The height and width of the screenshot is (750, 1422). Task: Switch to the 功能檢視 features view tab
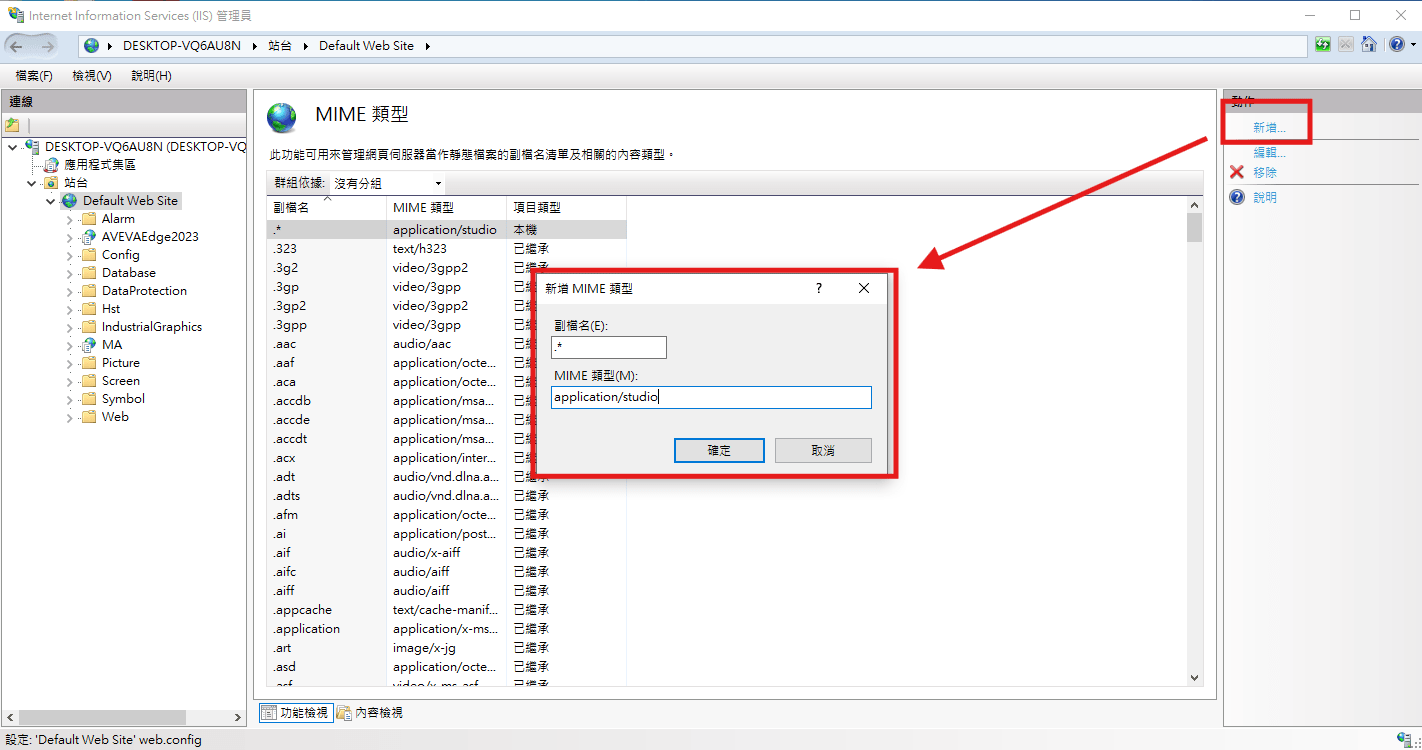[x=295, y=713]
